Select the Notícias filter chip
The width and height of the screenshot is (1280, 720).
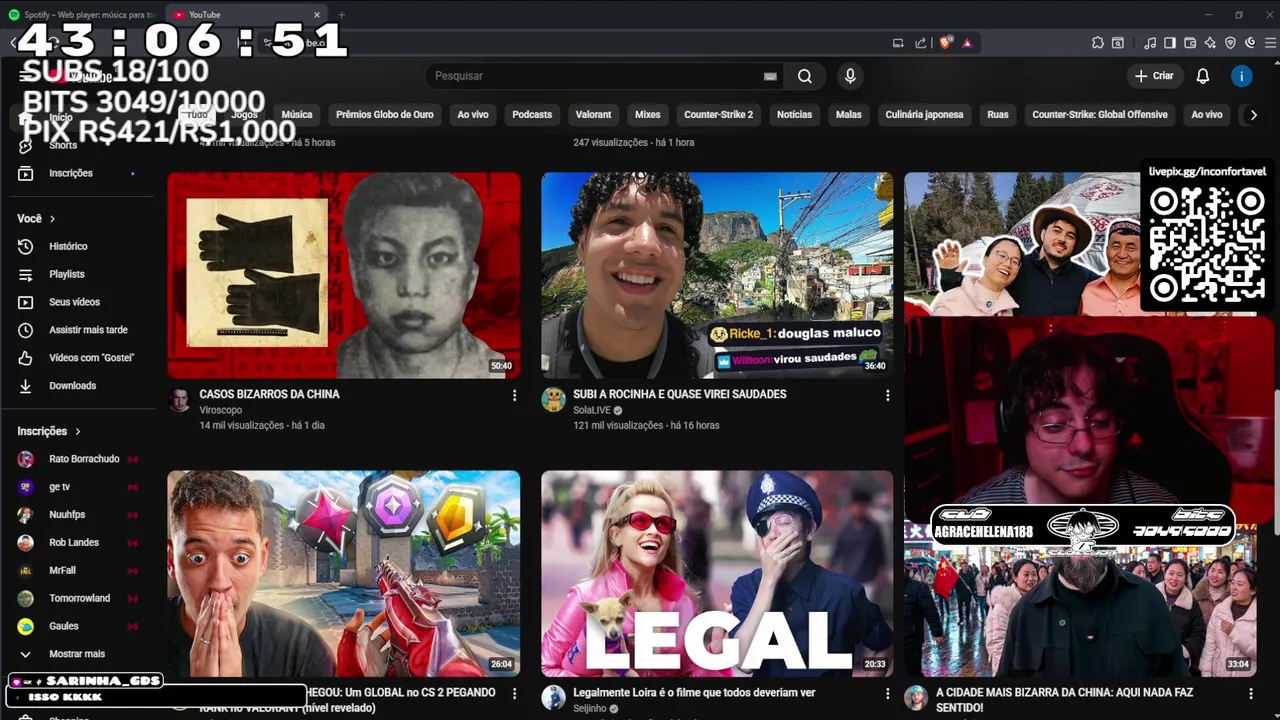(x=795, y=115)
